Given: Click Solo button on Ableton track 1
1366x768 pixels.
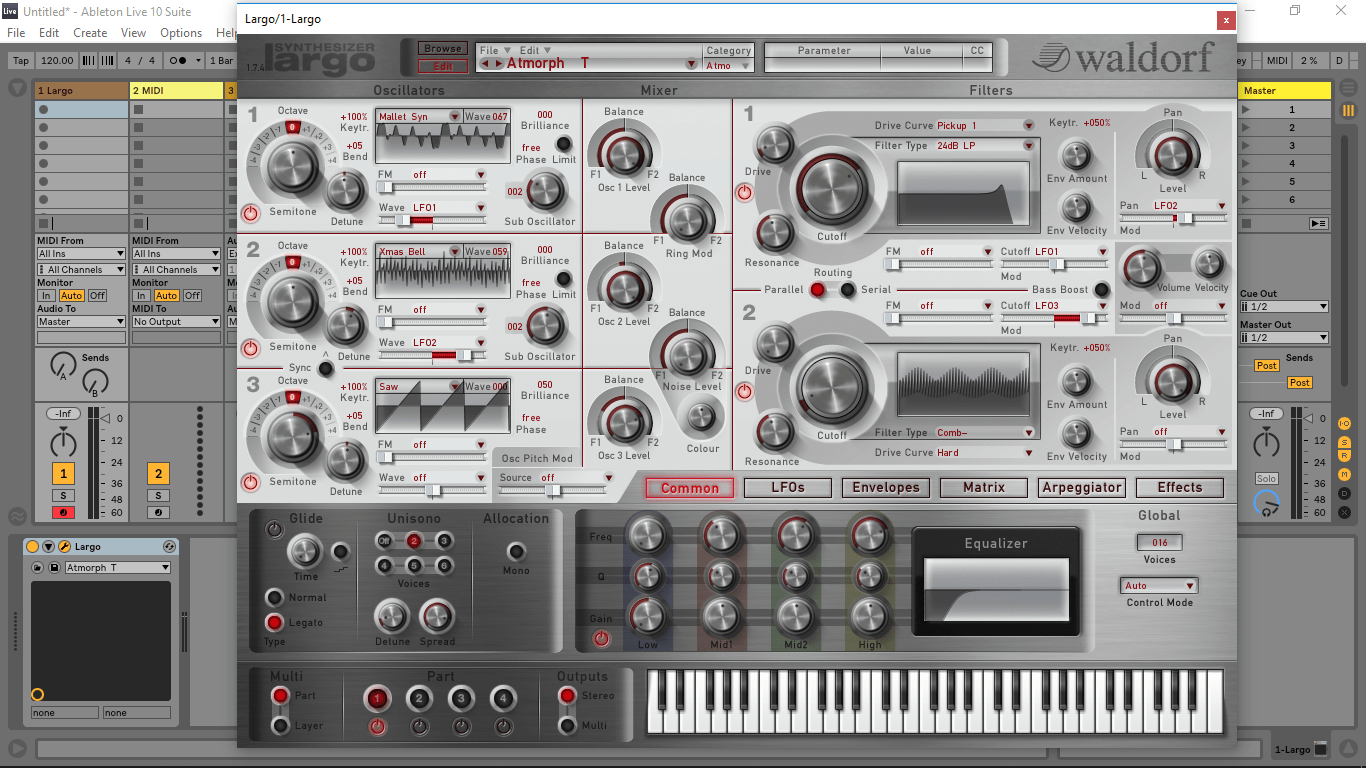Looking at the screenshot, I should [x=63, y=495].
